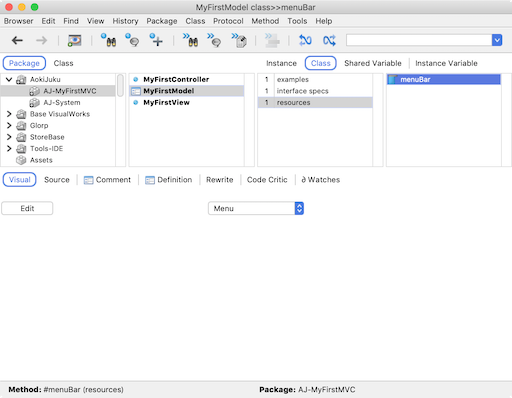Click the back navigation arrow
Viewport: 512px width, 398px height.
click(x=17, y=40)
